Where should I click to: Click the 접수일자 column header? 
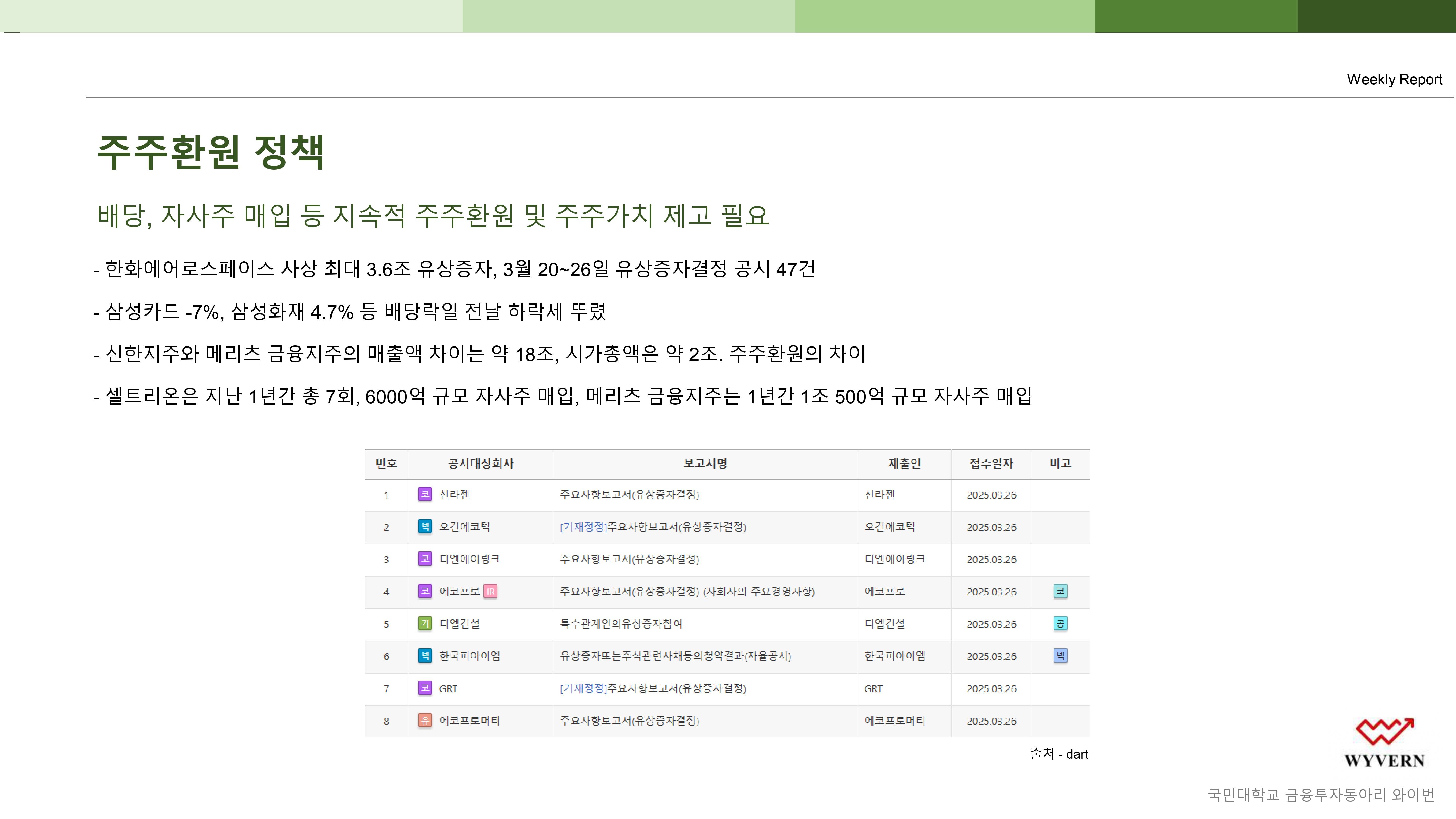(991, 463)
